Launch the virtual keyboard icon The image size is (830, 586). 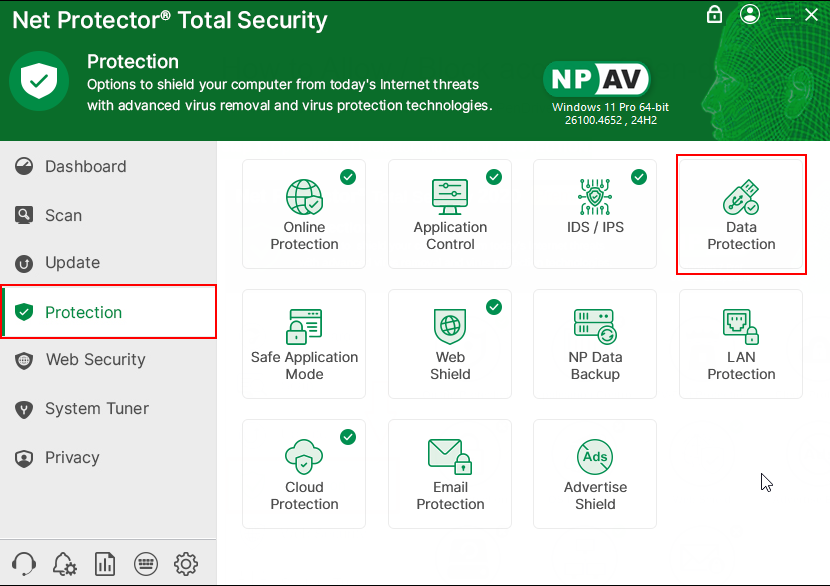(x=145, y=564)
